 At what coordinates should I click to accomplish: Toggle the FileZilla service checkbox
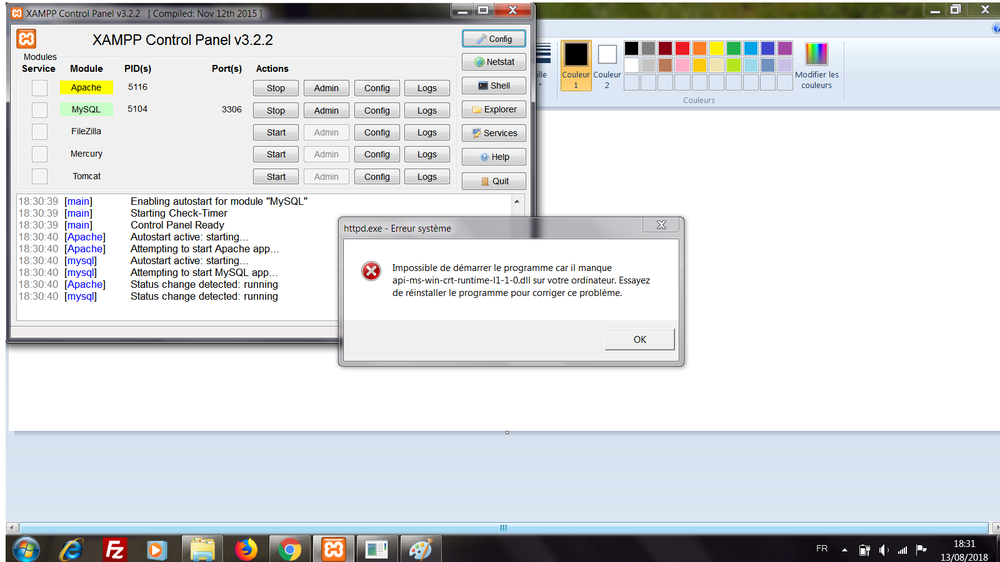pos(40,132)
